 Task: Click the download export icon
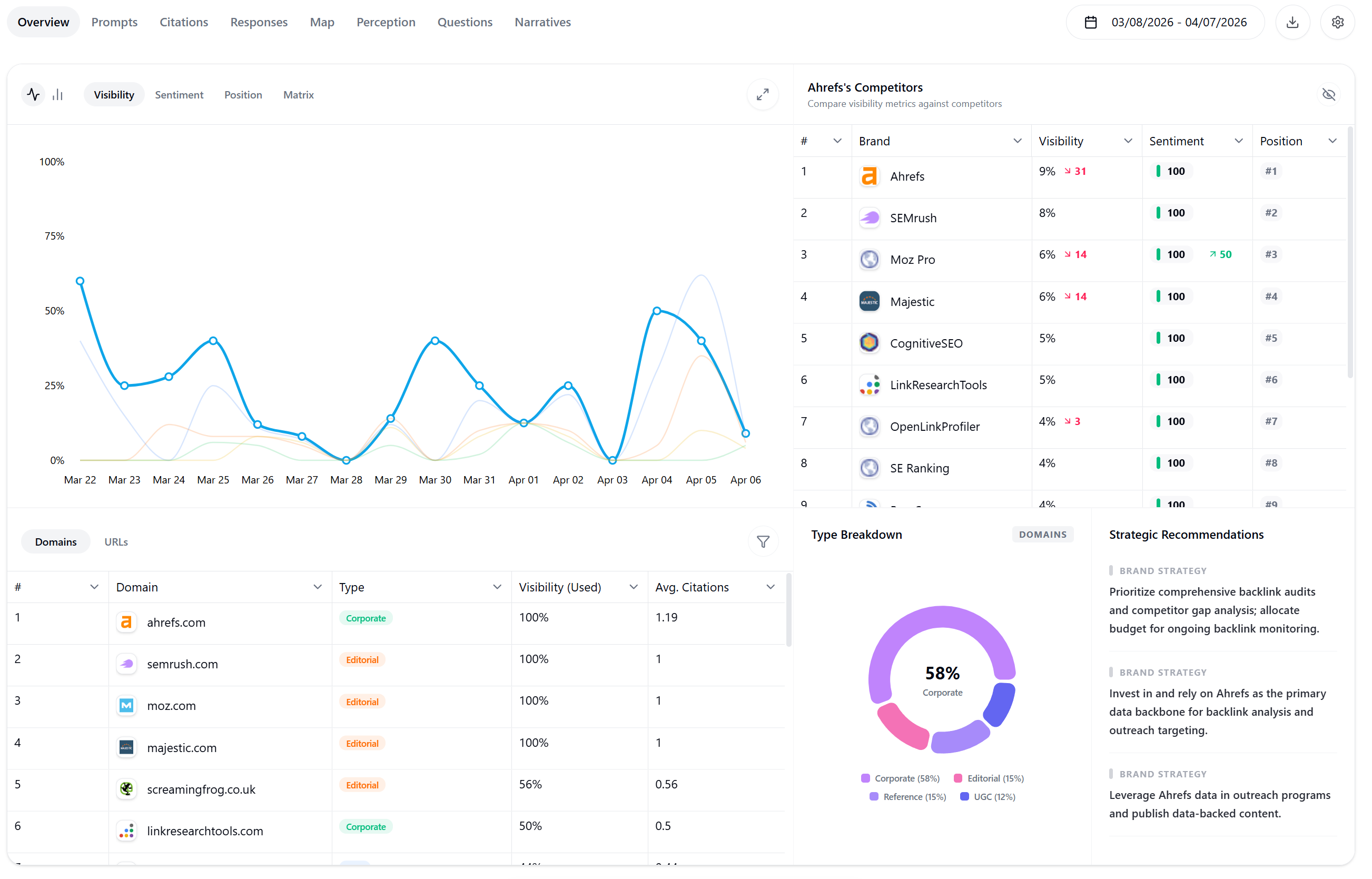coord(1292,22)
